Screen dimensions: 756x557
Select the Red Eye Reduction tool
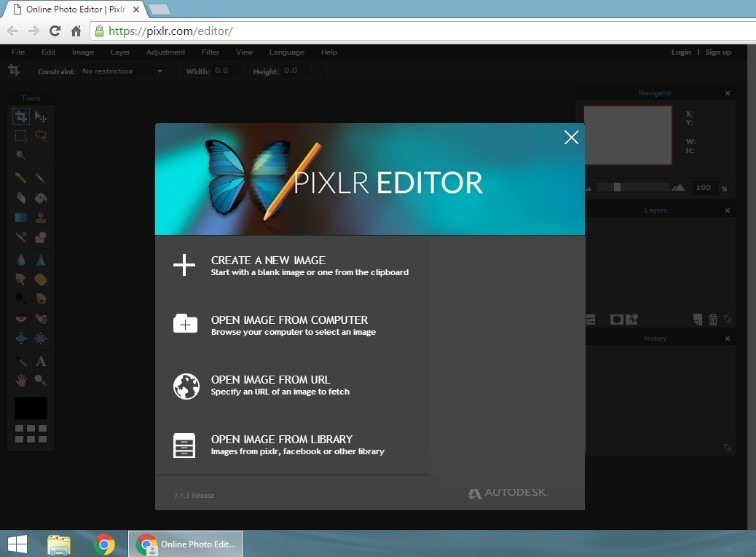click(21, 318)
